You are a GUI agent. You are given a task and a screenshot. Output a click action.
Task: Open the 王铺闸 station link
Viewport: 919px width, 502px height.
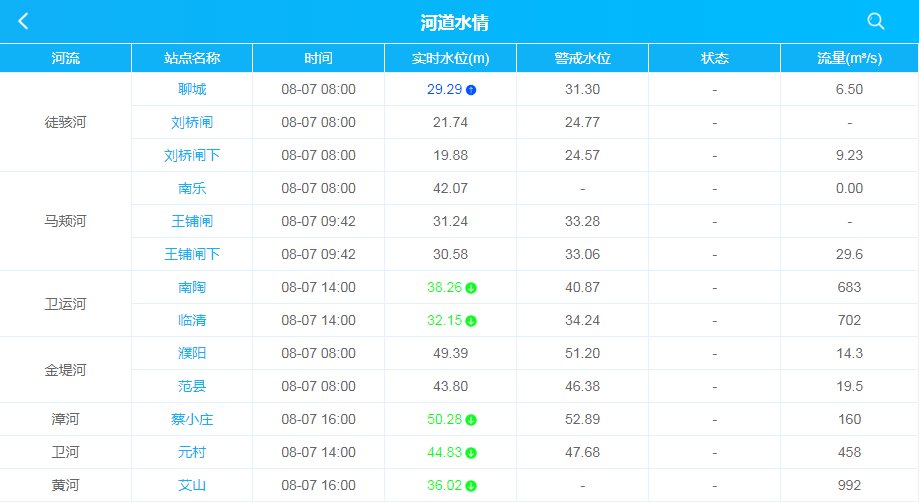pyautogui.click(x=192, y=221)
